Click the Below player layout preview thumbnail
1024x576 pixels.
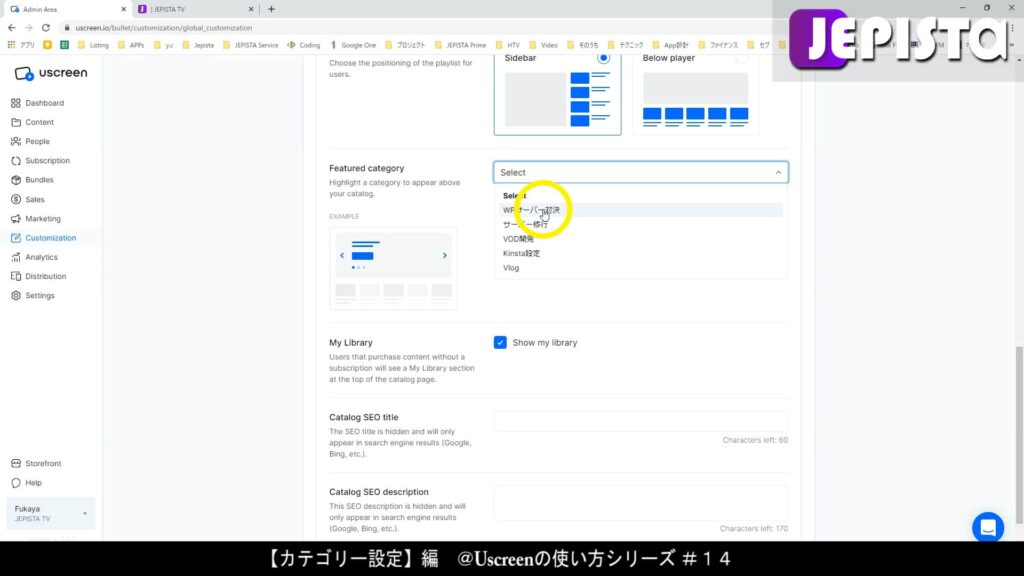(x=696, y=99)
